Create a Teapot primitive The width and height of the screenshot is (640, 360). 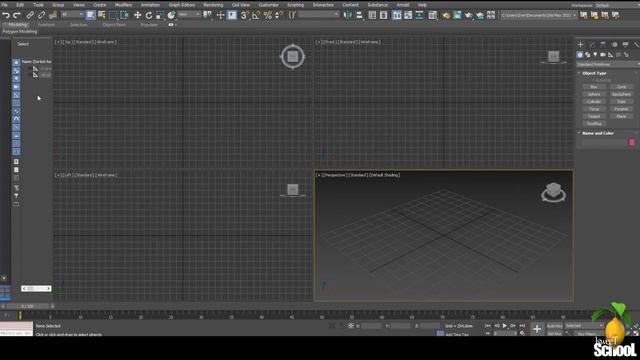tap(594, 116)
